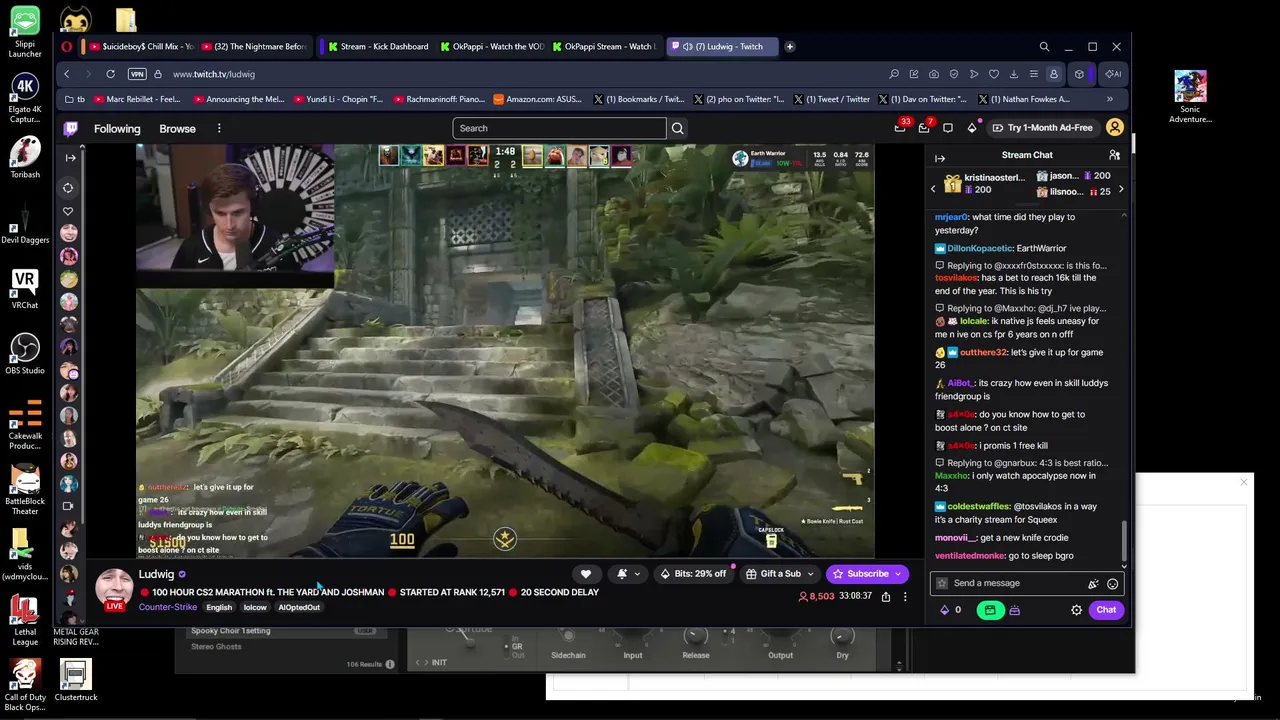The height and width of the screenshot is (720, 1280).
Task: Open the Marc Rebillet bookmark
Action: [x=136, y=99]
